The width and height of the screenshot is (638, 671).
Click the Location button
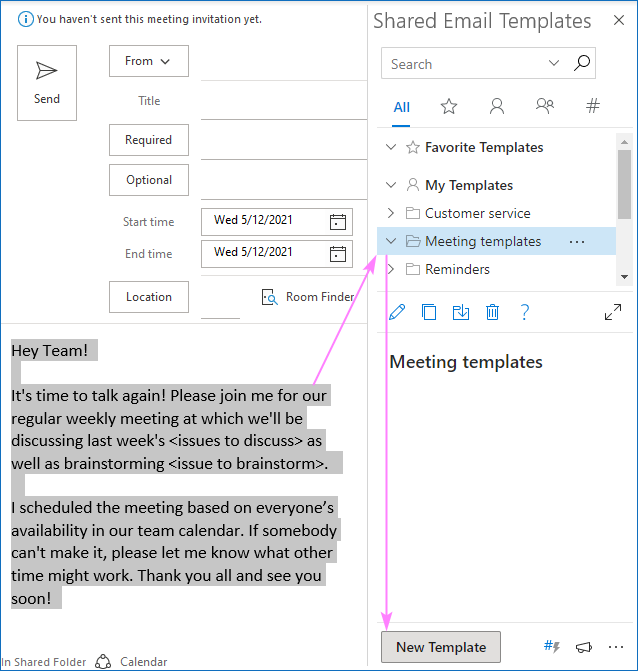148,297
